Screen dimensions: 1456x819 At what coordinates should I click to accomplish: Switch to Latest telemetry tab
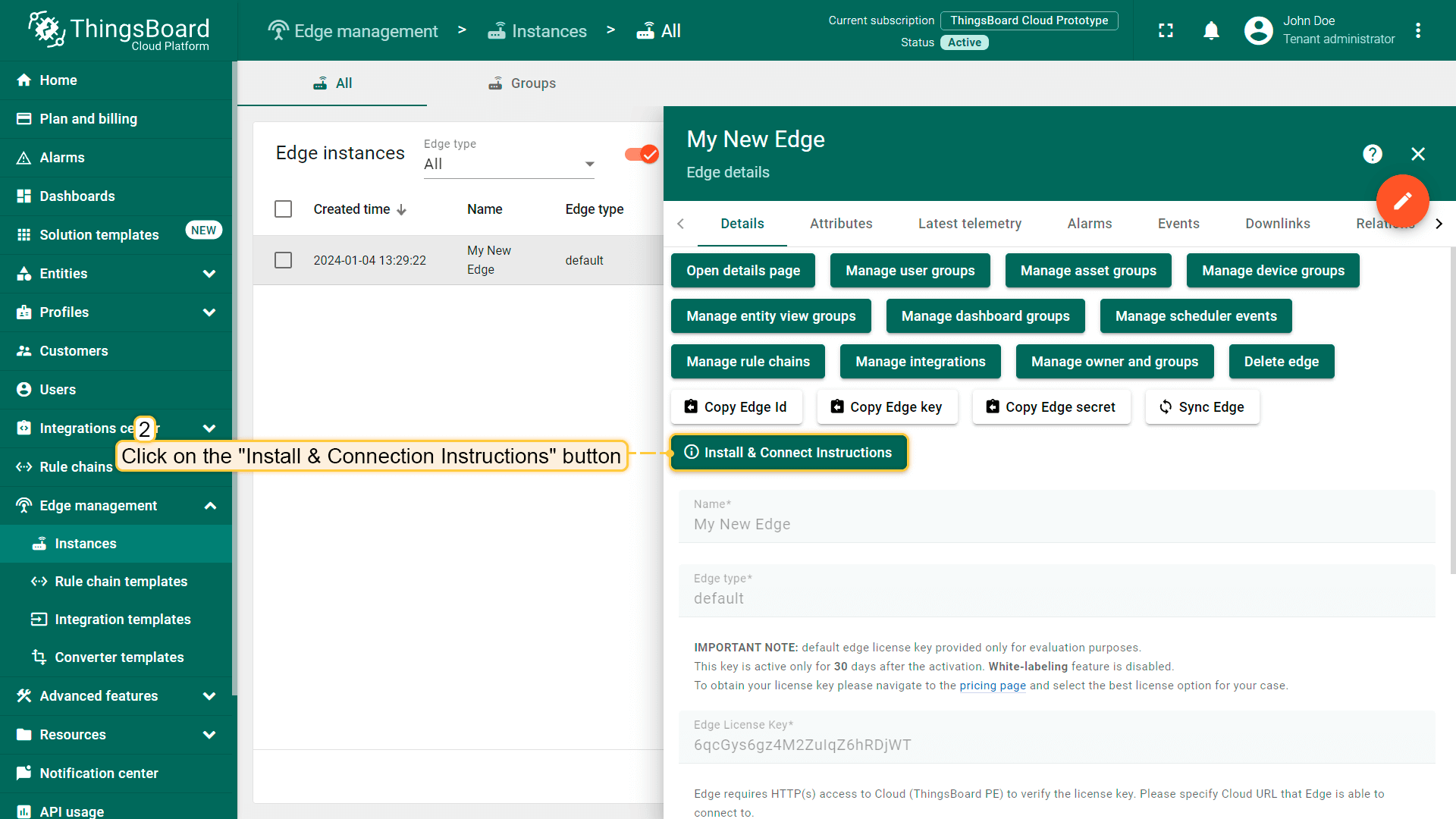point(969,224)
